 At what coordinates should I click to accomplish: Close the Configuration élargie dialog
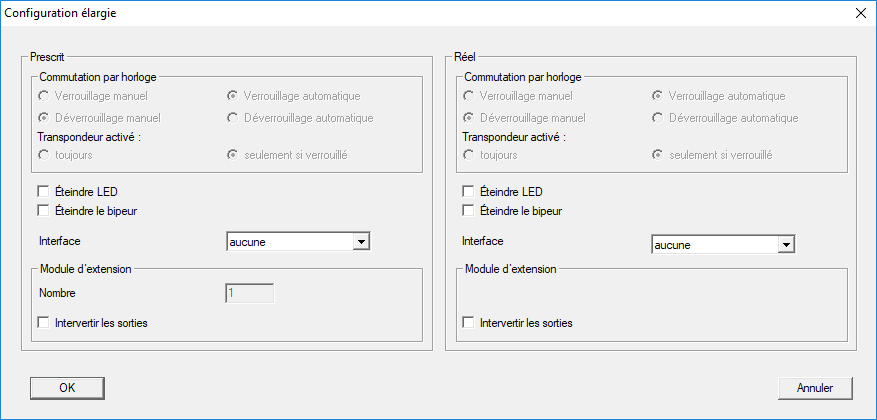tap(859, 13)
